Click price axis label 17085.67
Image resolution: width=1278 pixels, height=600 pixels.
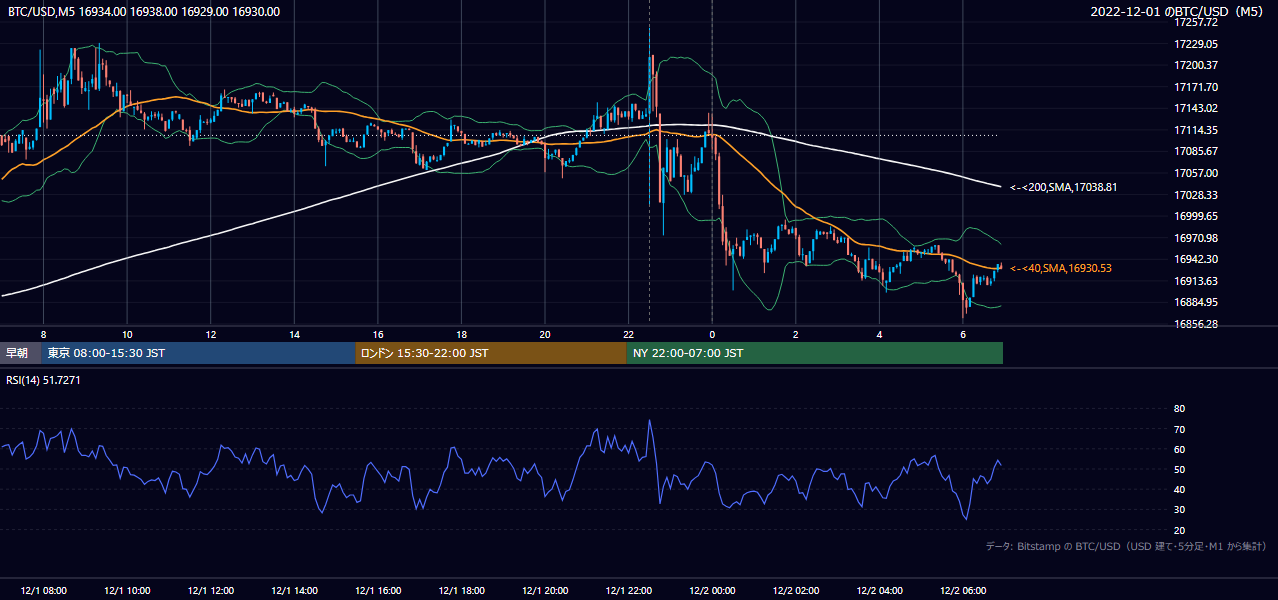[1196, 151]
